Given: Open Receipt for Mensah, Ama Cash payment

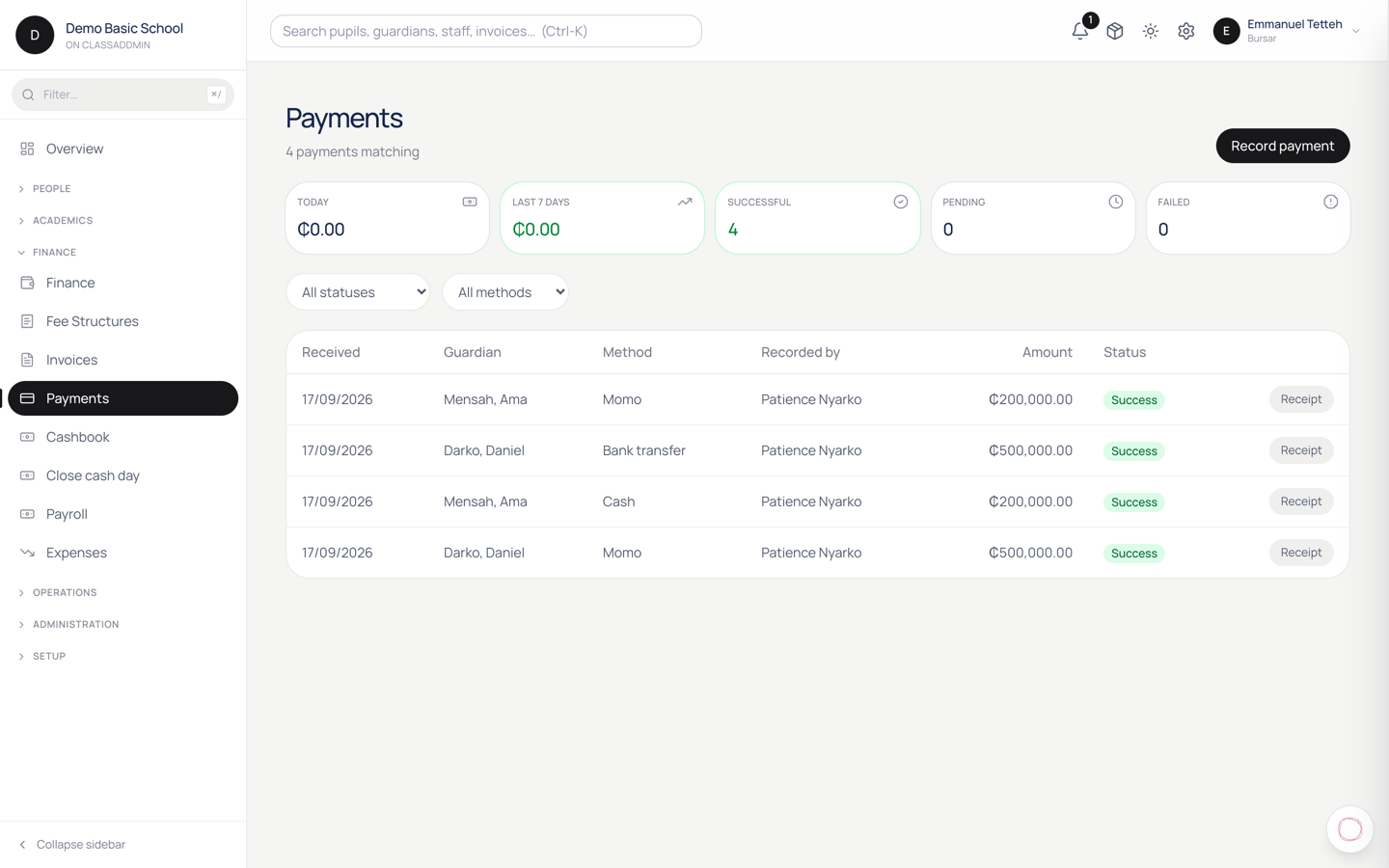Looking at the screenshot, I should pyautogui.click(x=1300, y=502).
